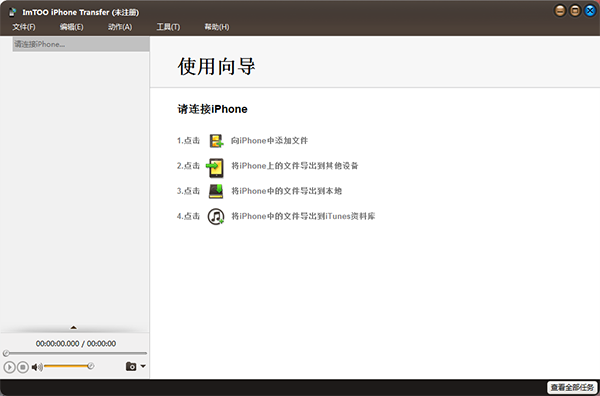
Task: Click the ImTOO app icon in title bar
Action: pyautogui.click(x=13, y=12)
